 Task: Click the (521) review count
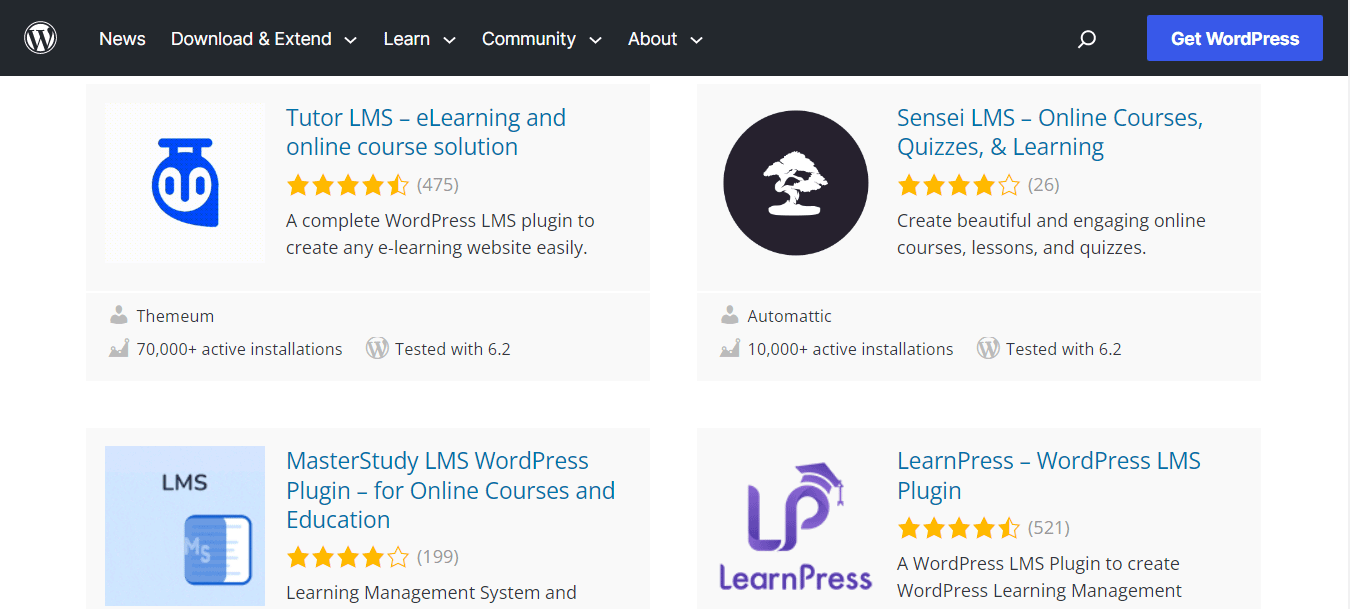[x=1049, y=528]
